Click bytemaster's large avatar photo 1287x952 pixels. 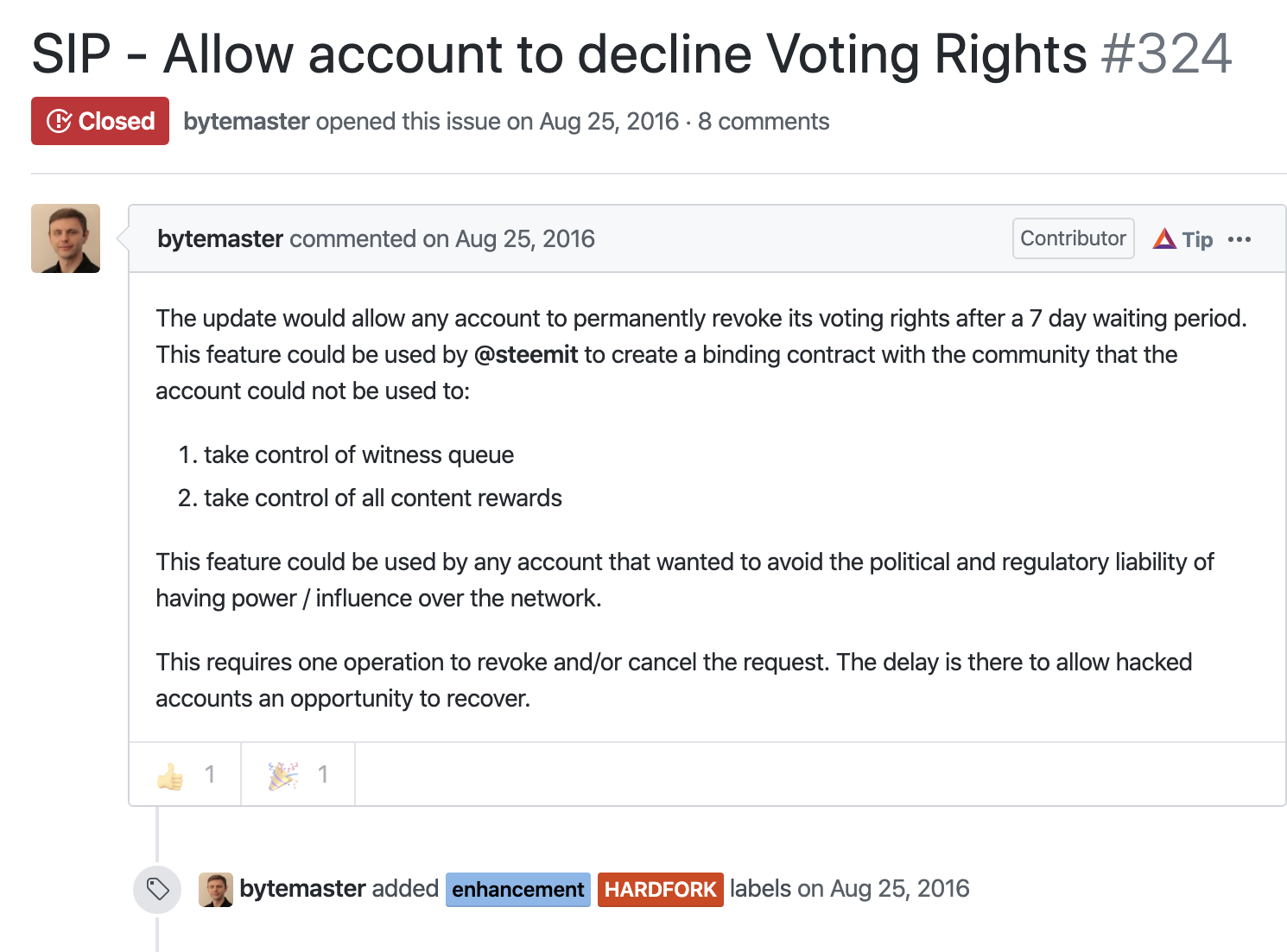pyautogui.click(x=66, y=238)
